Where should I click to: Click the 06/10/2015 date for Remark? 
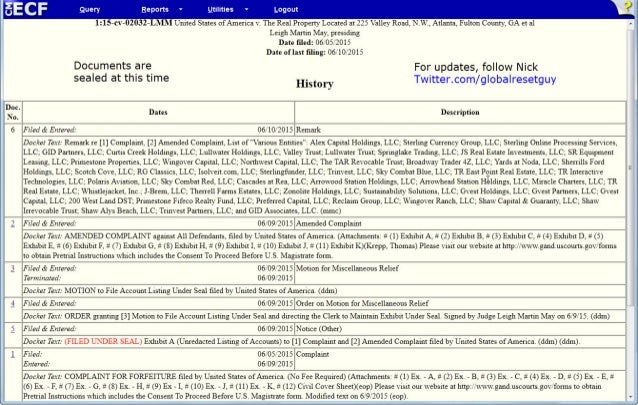tap(275, 130)
